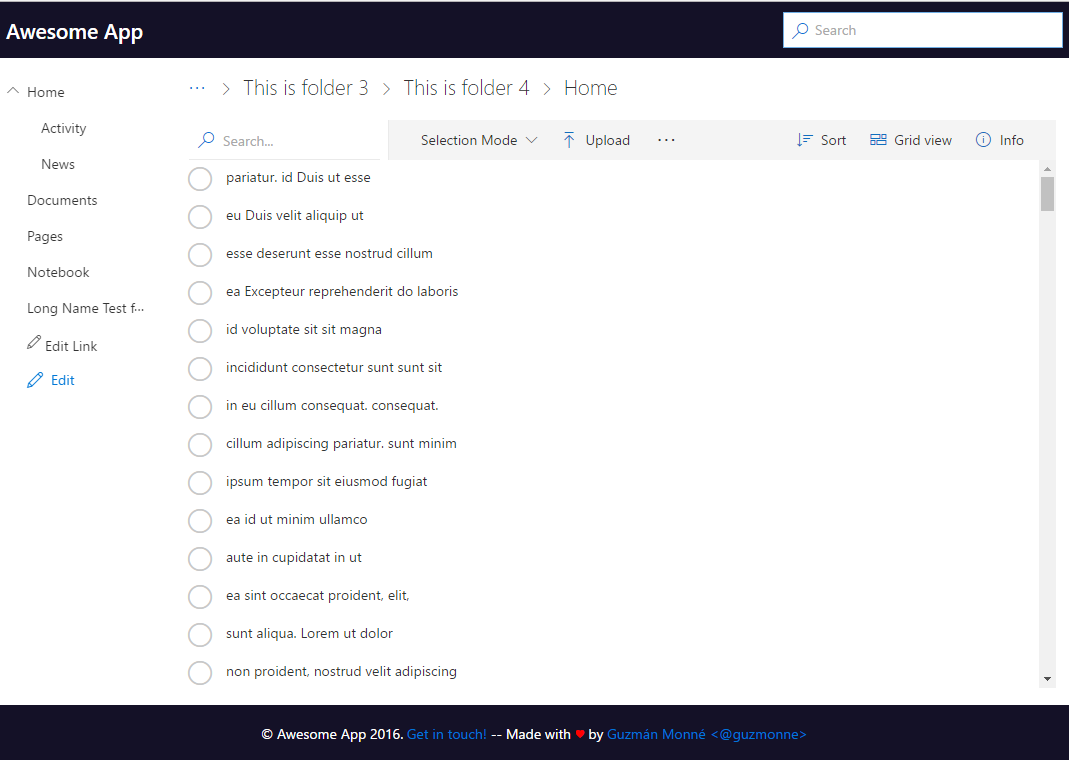Select circle for 'non proident, nostrud velit adipiscing'

click(x=200, y=673)
